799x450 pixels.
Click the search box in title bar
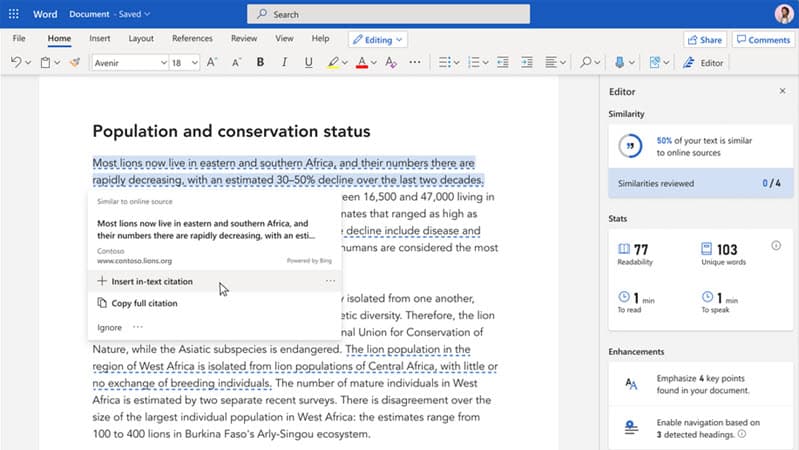coord(388,14)
